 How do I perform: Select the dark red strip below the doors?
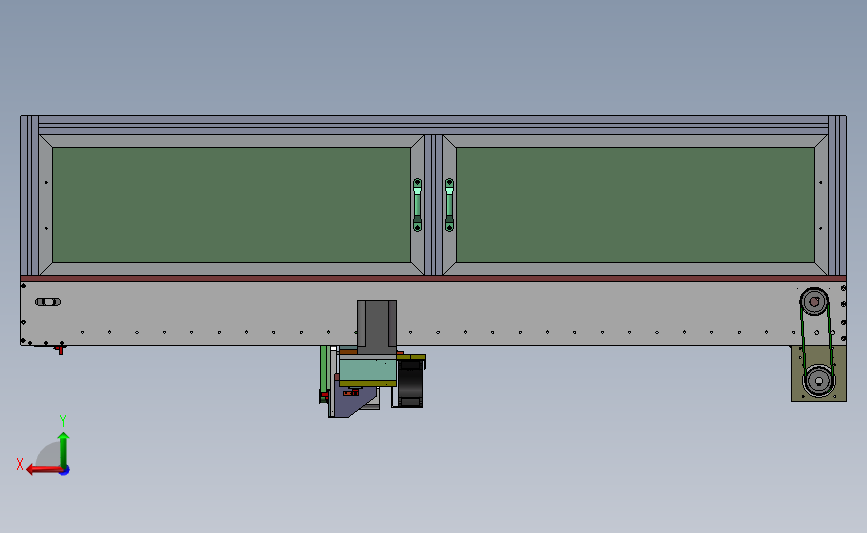tap(434, 278)
